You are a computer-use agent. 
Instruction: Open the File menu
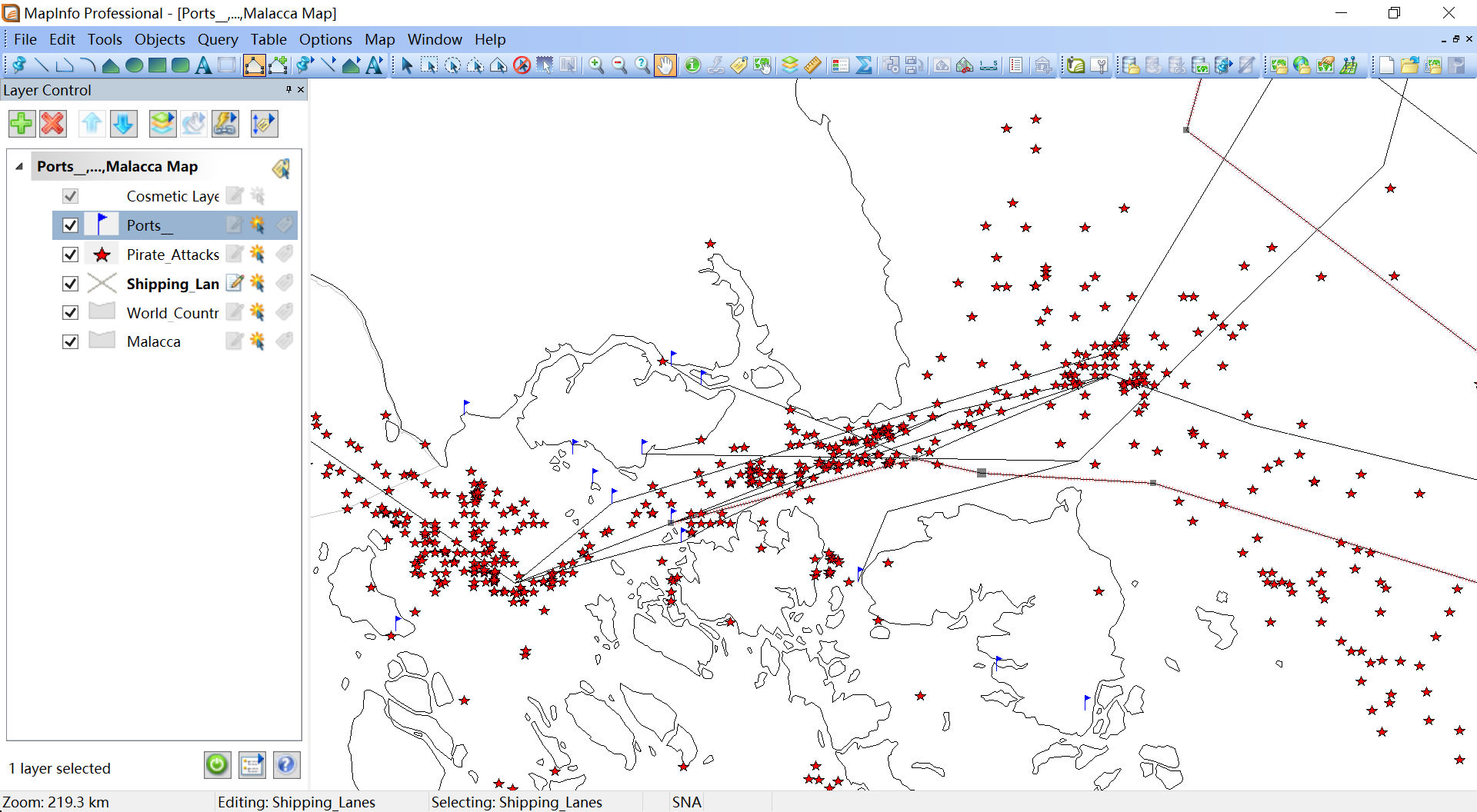(25, 39)
